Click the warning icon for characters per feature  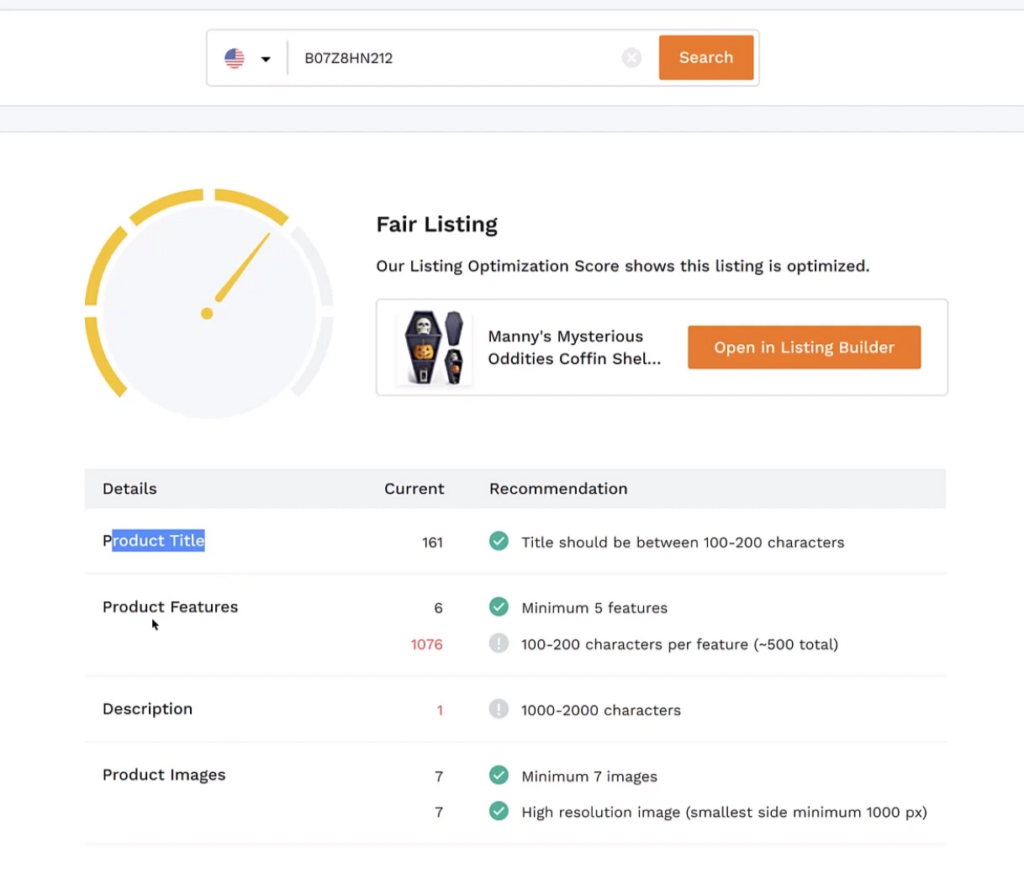(498, 643)
